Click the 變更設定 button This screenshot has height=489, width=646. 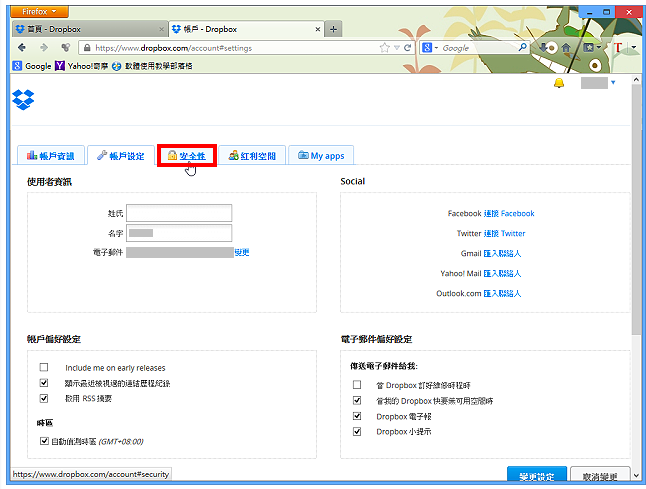point(537,475)
